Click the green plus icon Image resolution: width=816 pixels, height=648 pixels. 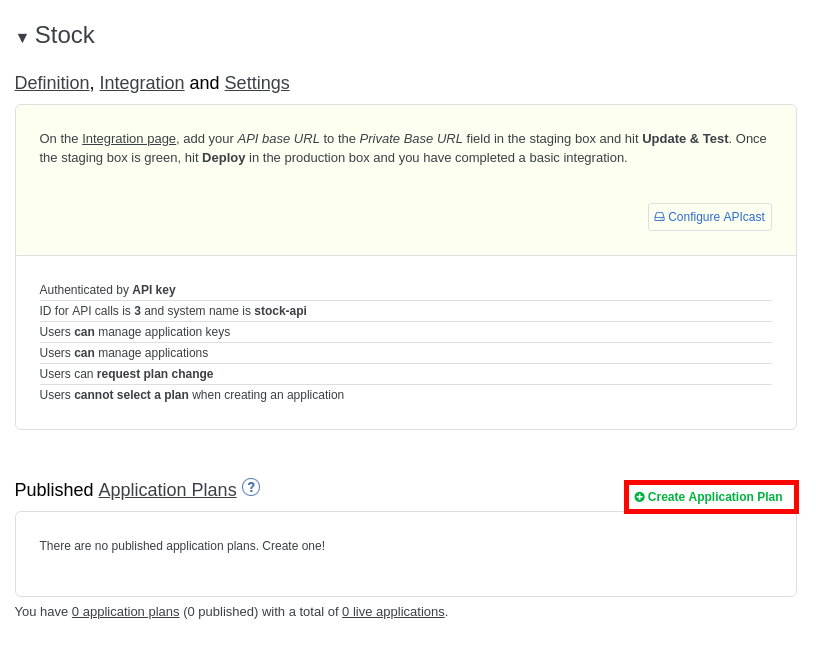point(640,497)
